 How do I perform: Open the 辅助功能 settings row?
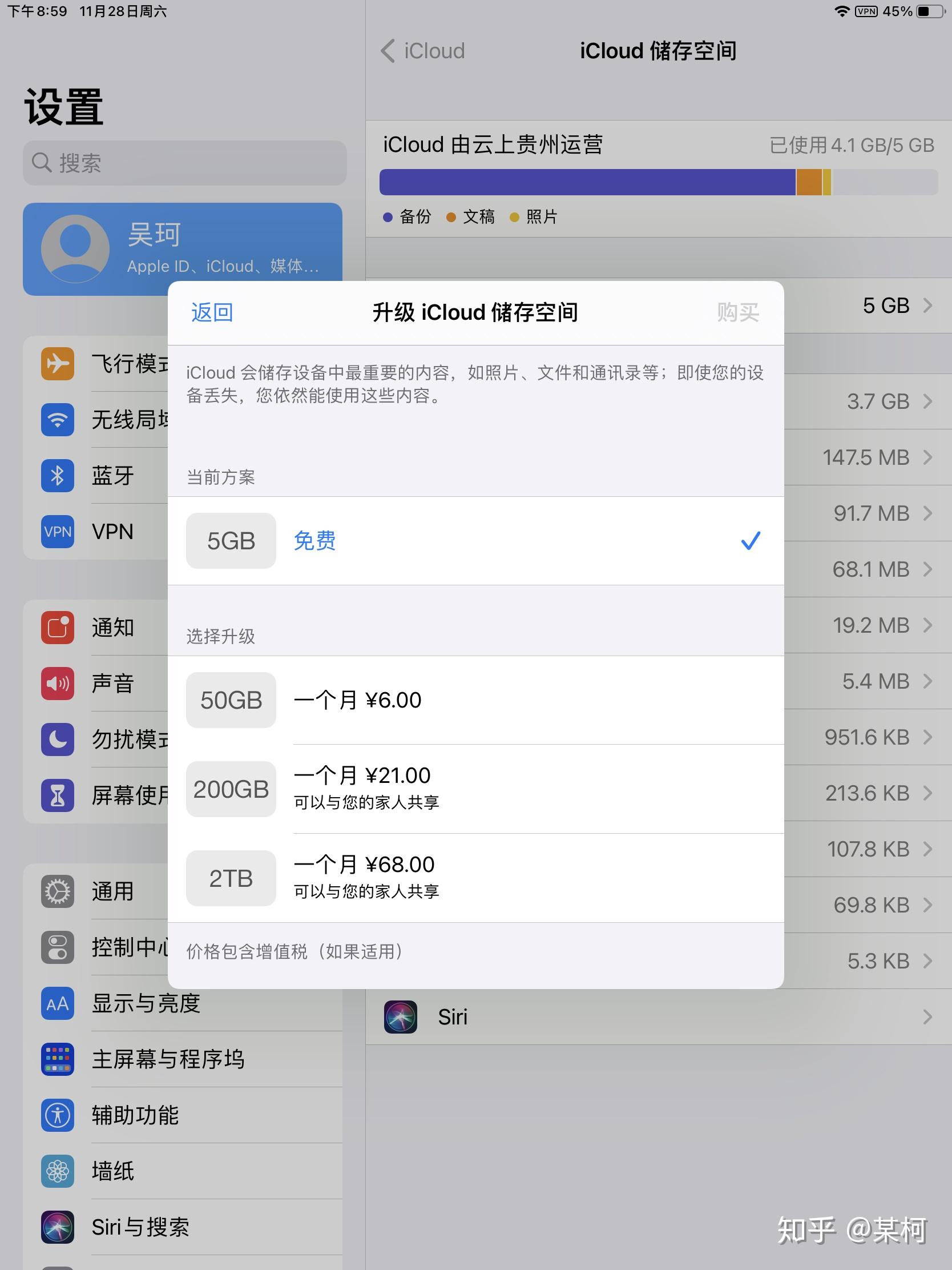pos(183,1116)
